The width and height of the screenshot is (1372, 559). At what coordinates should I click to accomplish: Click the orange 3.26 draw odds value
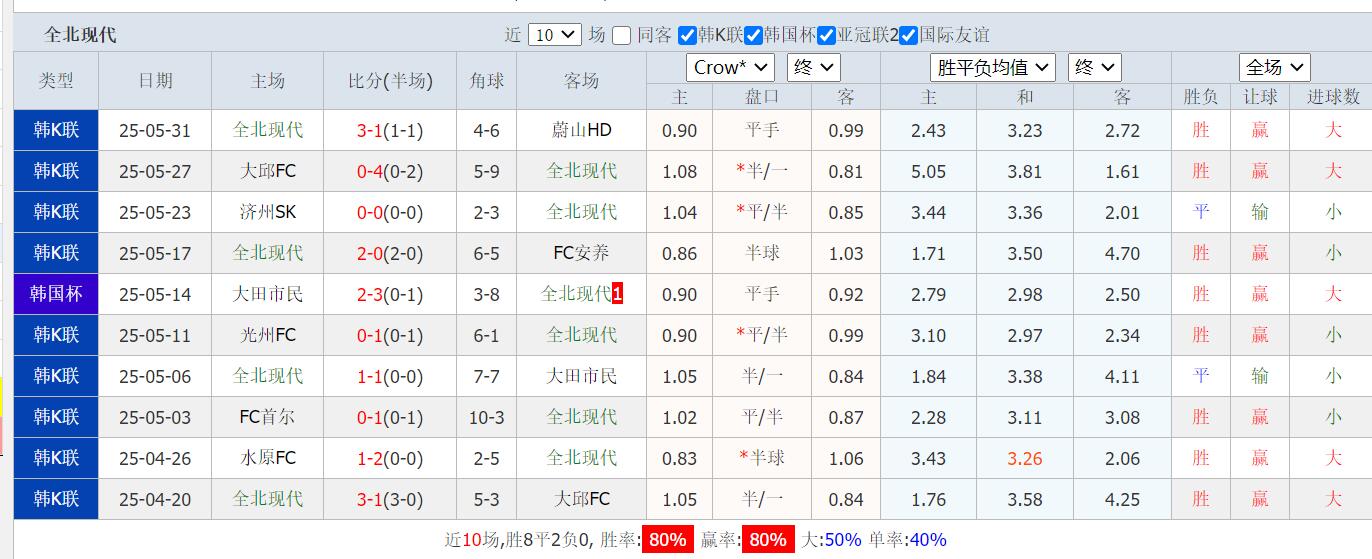click(x=1025, y=458)
